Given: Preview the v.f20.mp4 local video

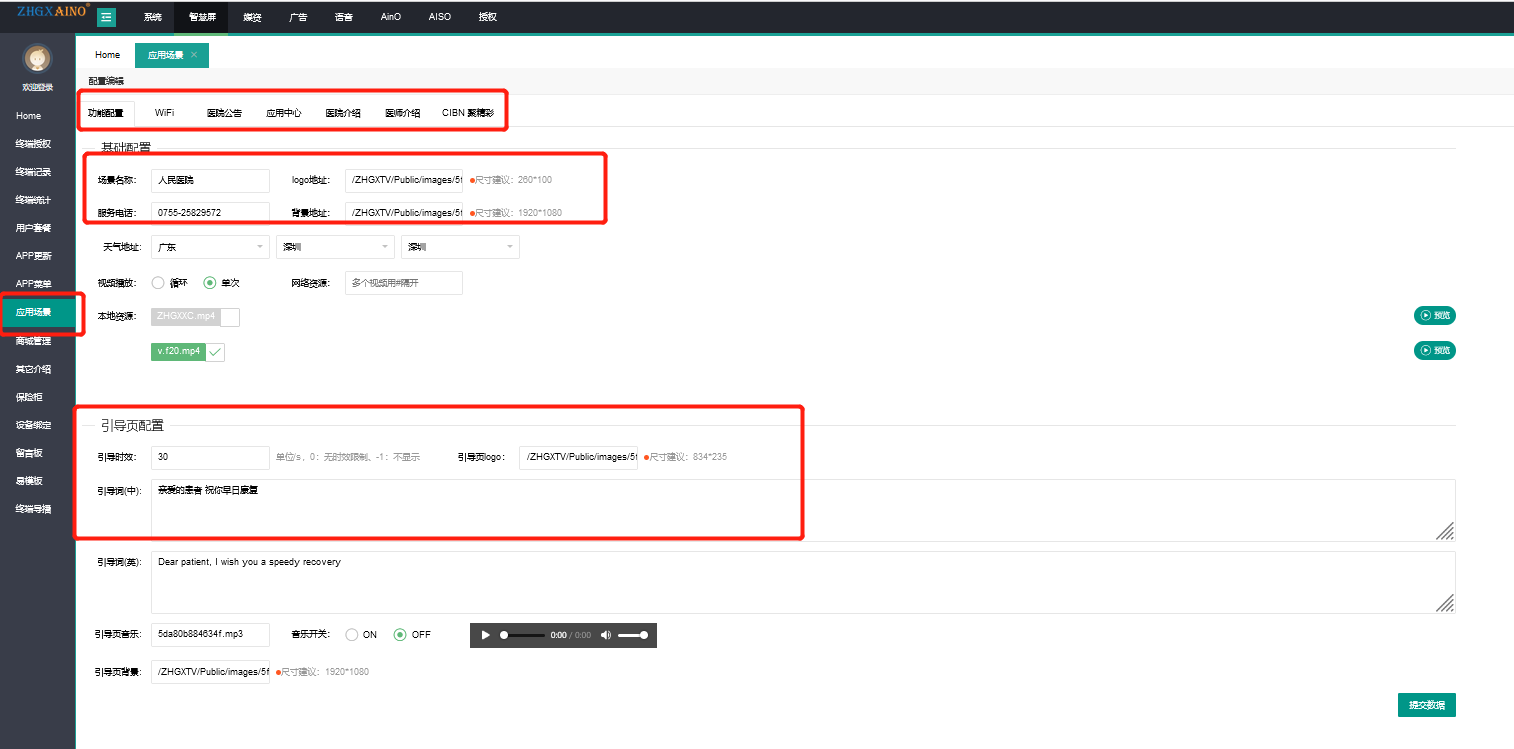Looking at the screenshot, I should pyautogui.click(x=1434, y=351).
